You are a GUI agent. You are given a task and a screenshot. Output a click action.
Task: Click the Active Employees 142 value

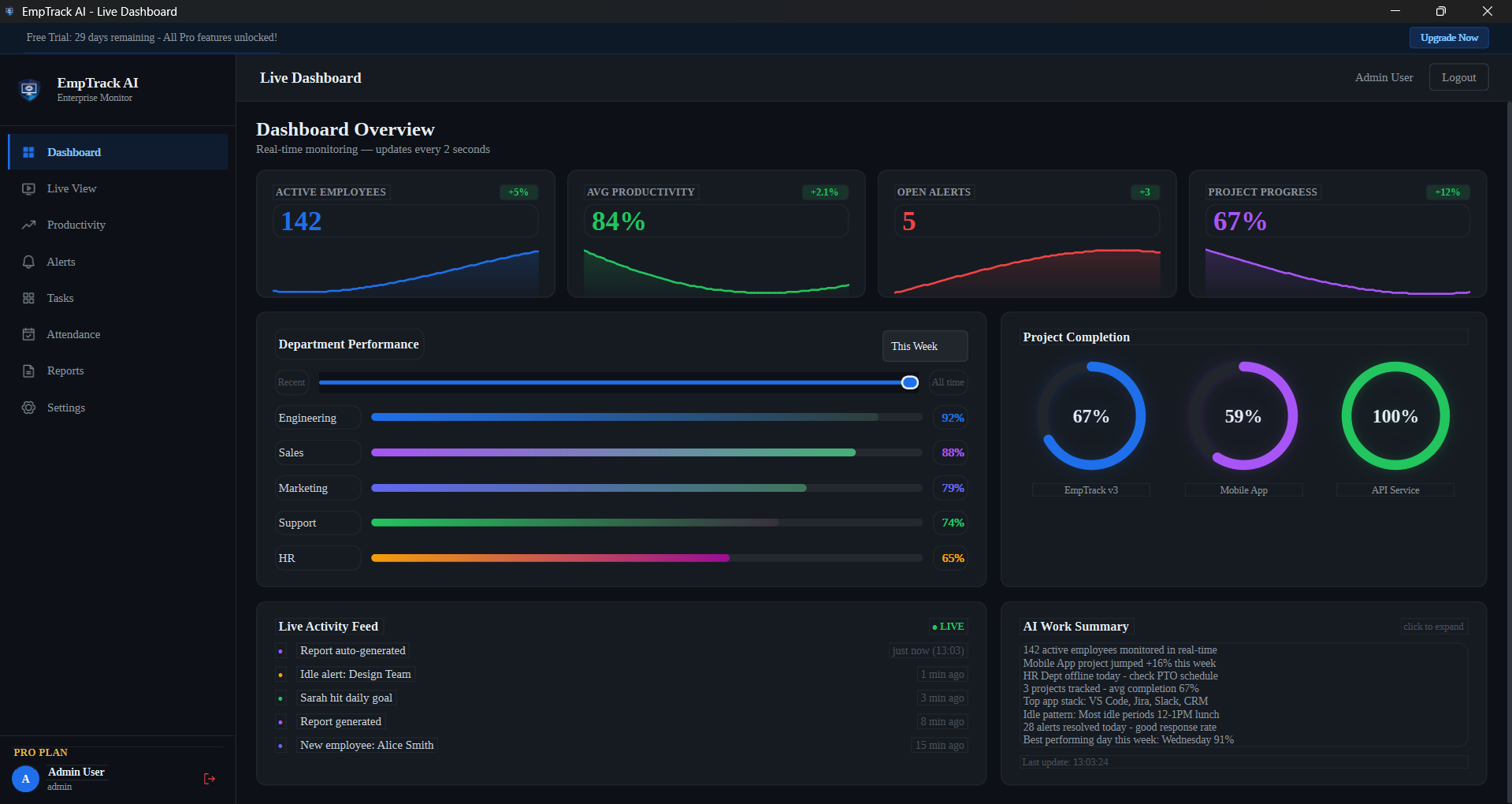(302, 221)
